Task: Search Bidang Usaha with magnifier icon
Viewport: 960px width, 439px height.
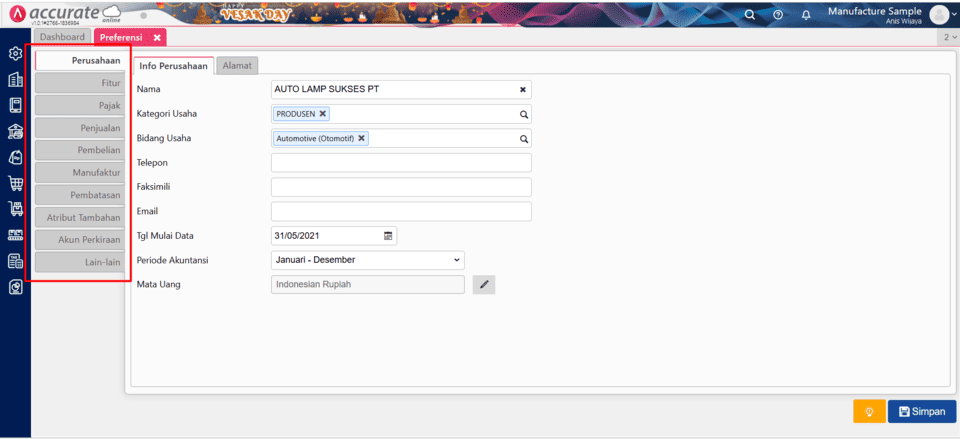Action: 524,138
